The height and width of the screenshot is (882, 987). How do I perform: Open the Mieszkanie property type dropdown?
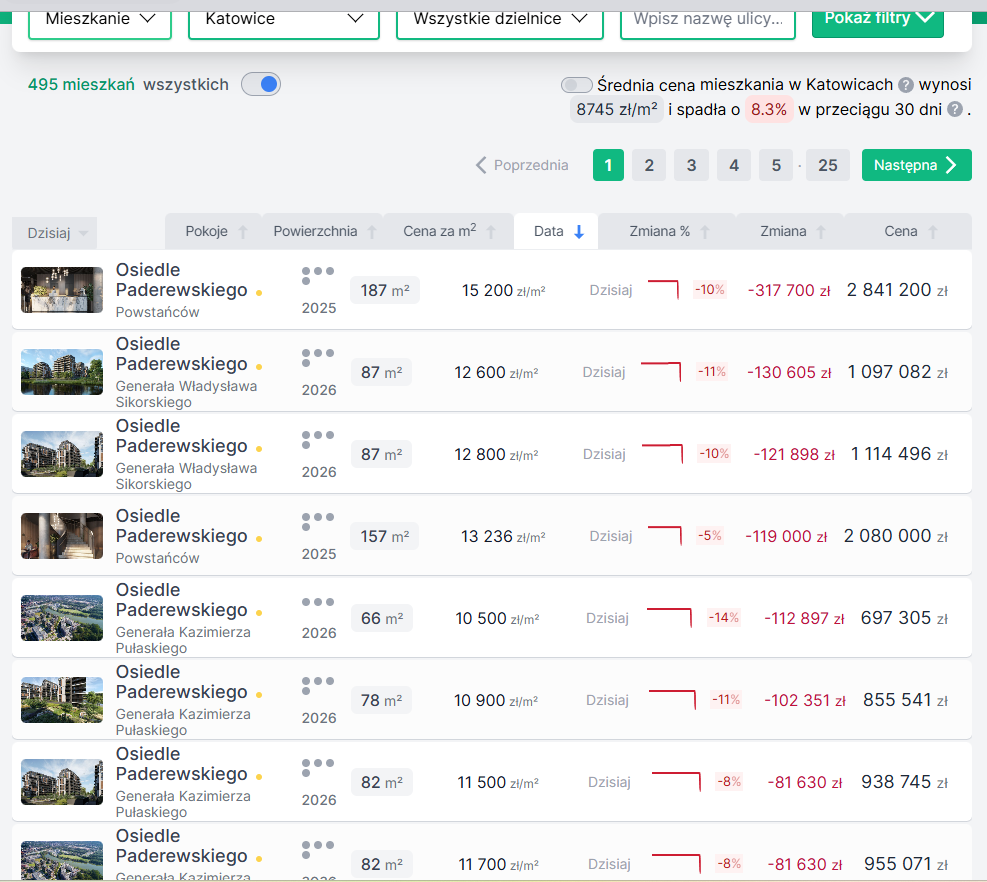pos(100,19)
